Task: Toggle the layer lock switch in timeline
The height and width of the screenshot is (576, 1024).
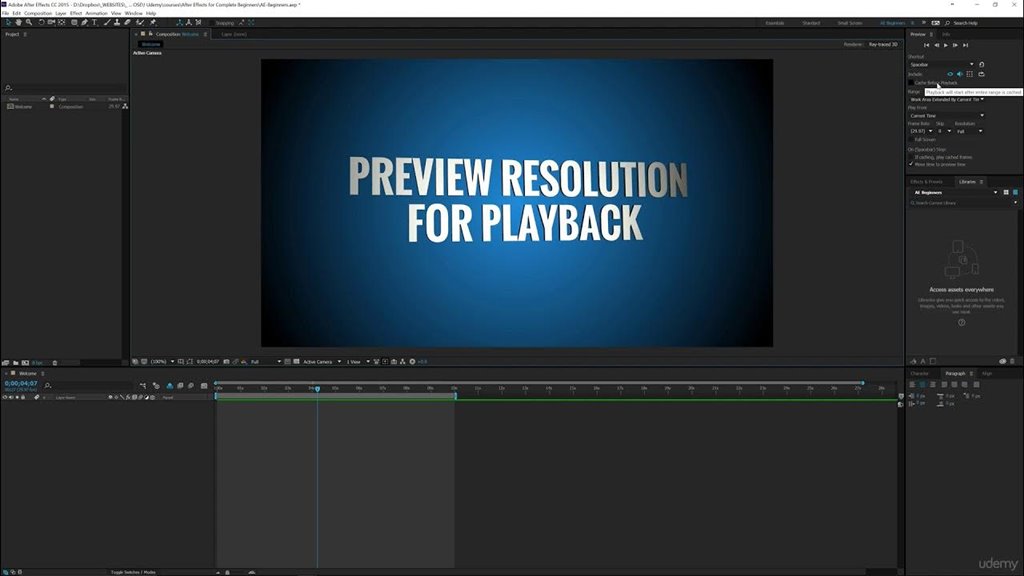Action: pyautogui.click(x=23, y=397)
